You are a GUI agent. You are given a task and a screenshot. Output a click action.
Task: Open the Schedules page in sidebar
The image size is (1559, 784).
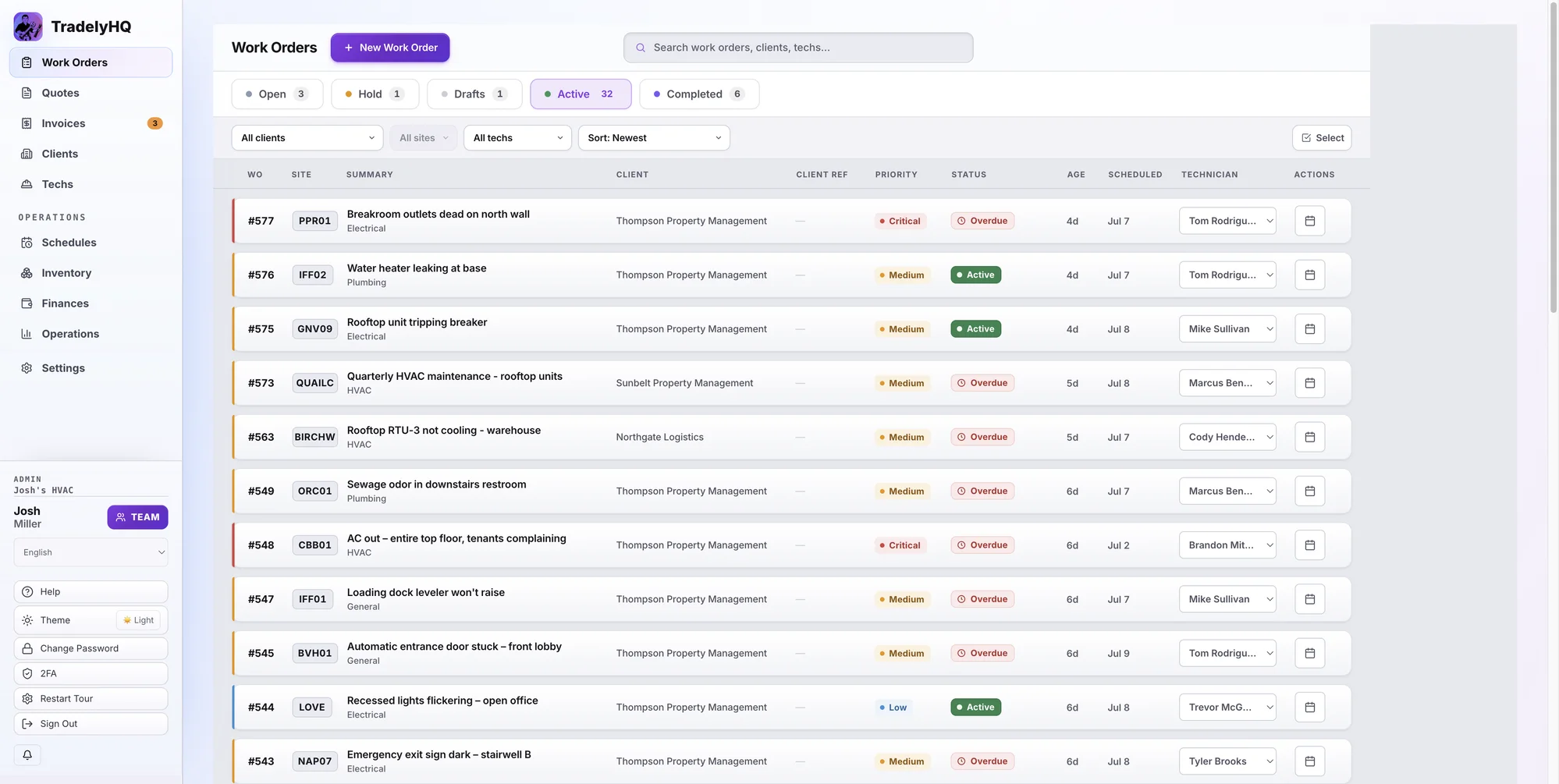click(69, 243)
